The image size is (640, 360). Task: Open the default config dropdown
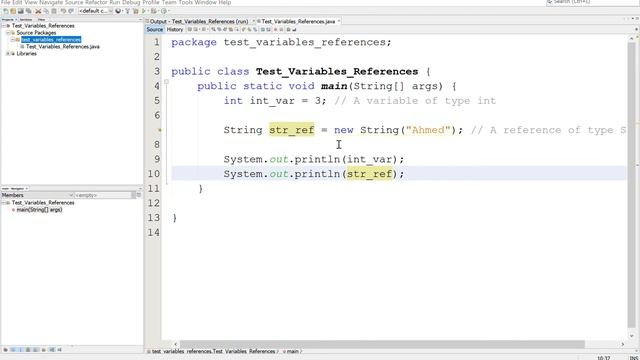click(x=96, y=11)
